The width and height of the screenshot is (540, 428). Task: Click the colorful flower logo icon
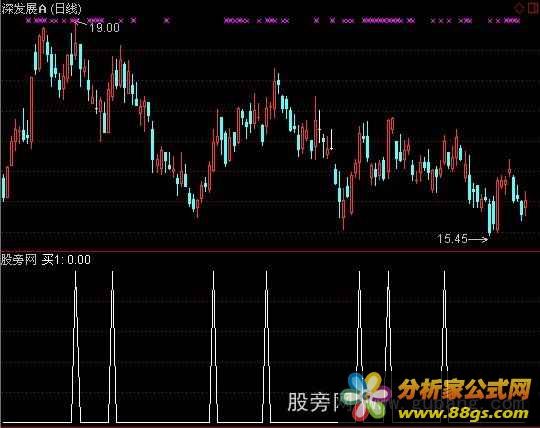click(x=368, y=396)
